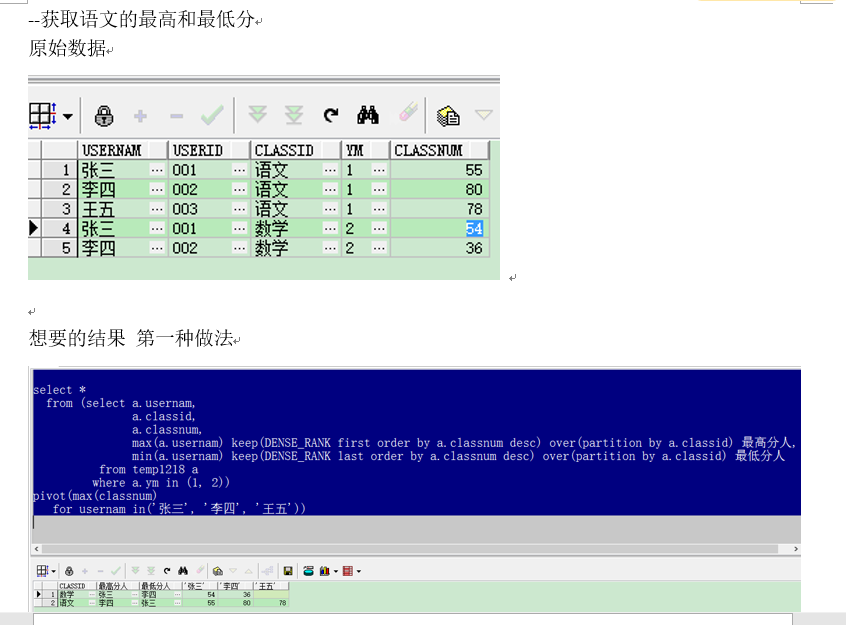The image size is (846, 625).
Task: Click the pale yellow triangle dropdown in original data toolbar
Action: click(x=483, y=114)
